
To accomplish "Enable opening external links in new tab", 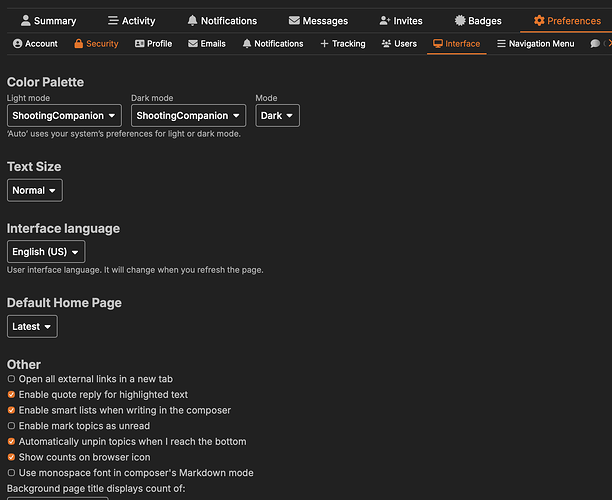I will [11, 379].
